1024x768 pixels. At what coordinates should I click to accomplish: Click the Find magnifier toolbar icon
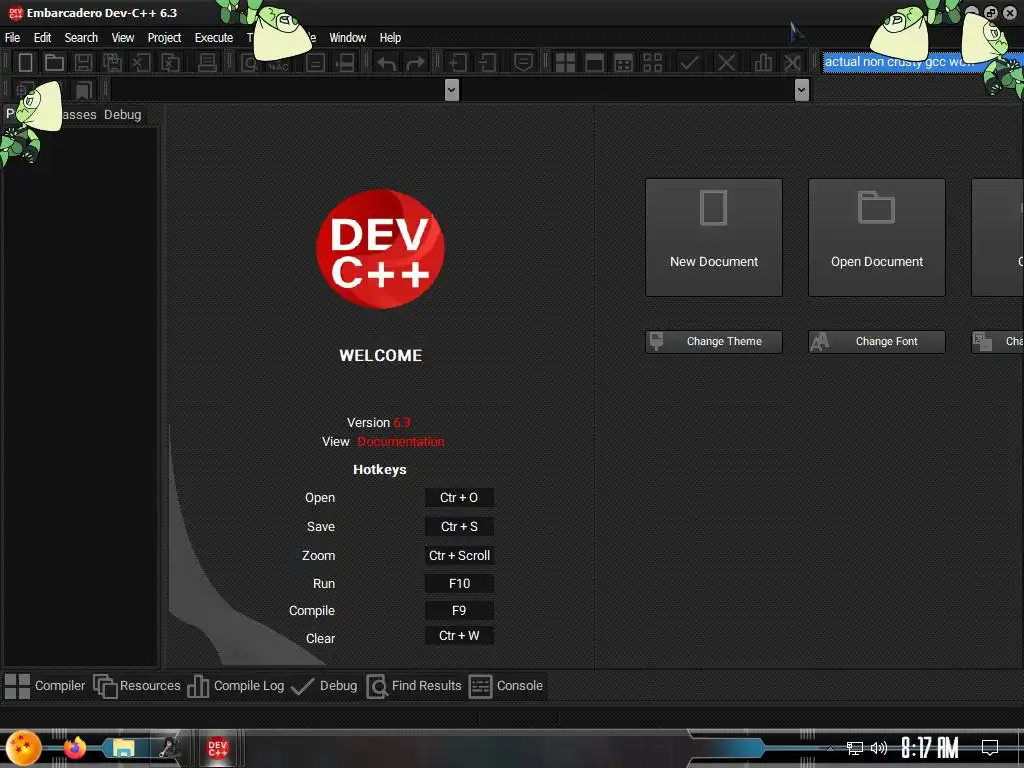(x=249, y=63)
